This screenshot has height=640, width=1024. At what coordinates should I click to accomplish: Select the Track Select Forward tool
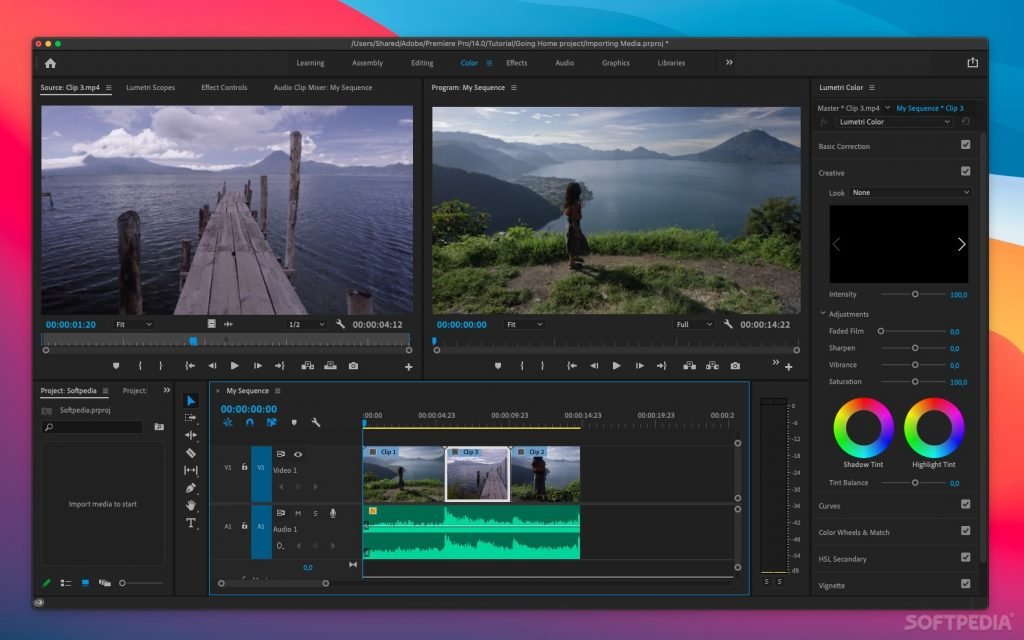(x=191, y=417)
